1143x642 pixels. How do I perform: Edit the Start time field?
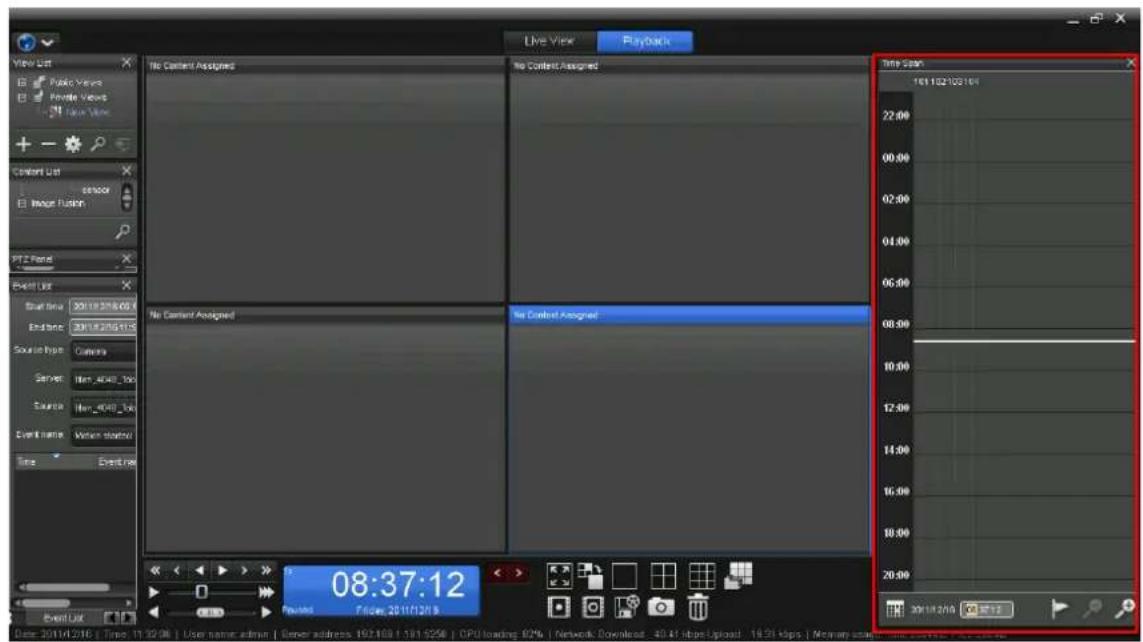(103, 307)
